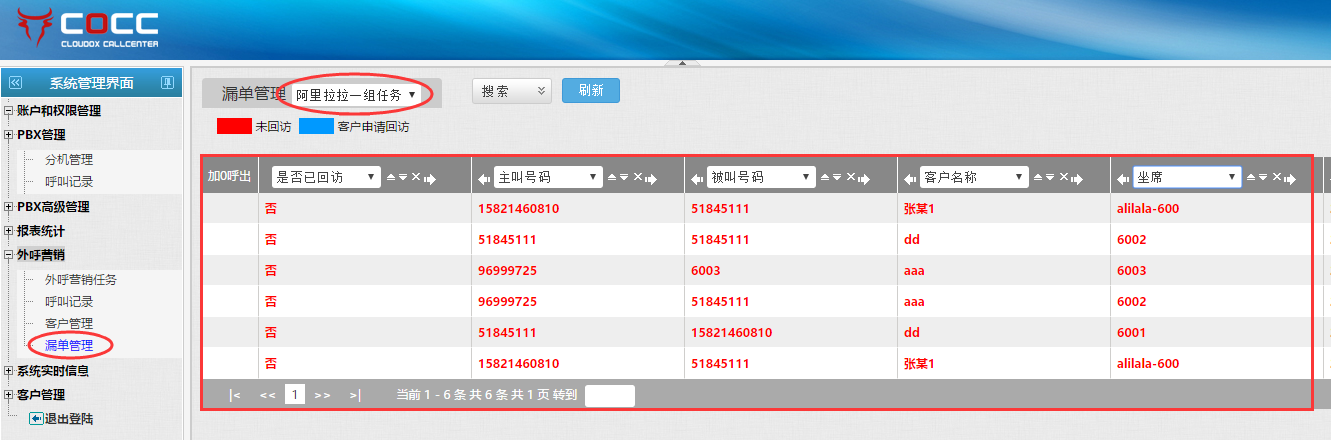Click the page number input after 转到

click(x=609, y=395)
